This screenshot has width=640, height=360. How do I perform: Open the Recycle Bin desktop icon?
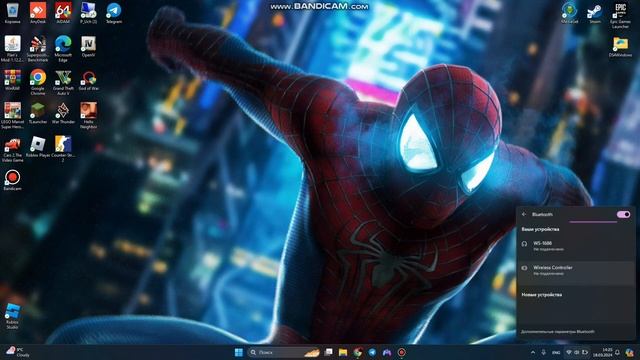click(12, 13)
